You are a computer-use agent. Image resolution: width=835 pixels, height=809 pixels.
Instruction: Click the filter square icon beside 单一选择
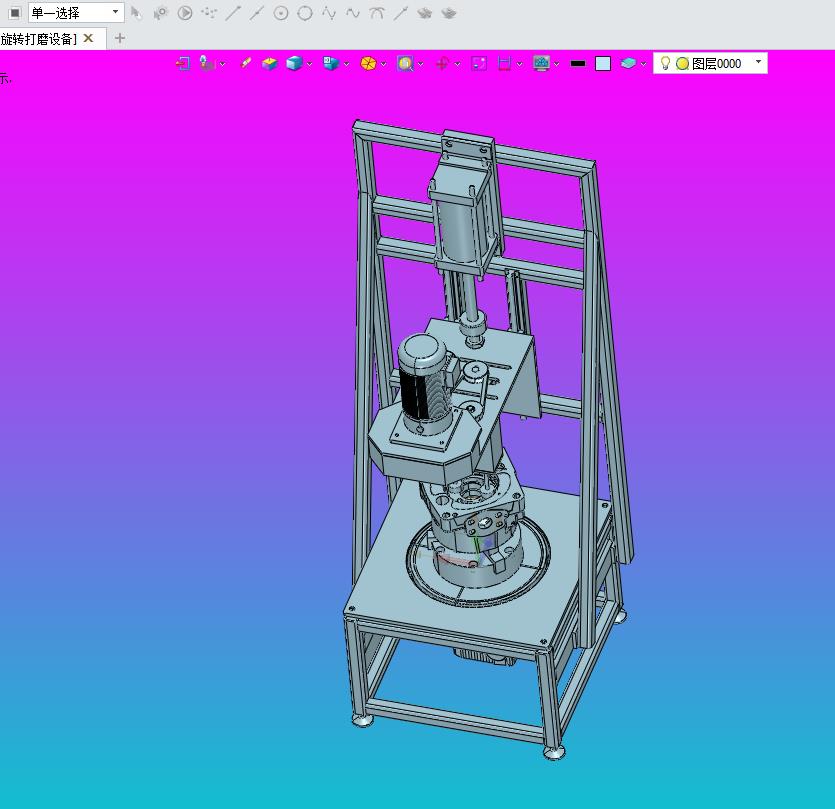pyautogui.click(x=15, y=13)
